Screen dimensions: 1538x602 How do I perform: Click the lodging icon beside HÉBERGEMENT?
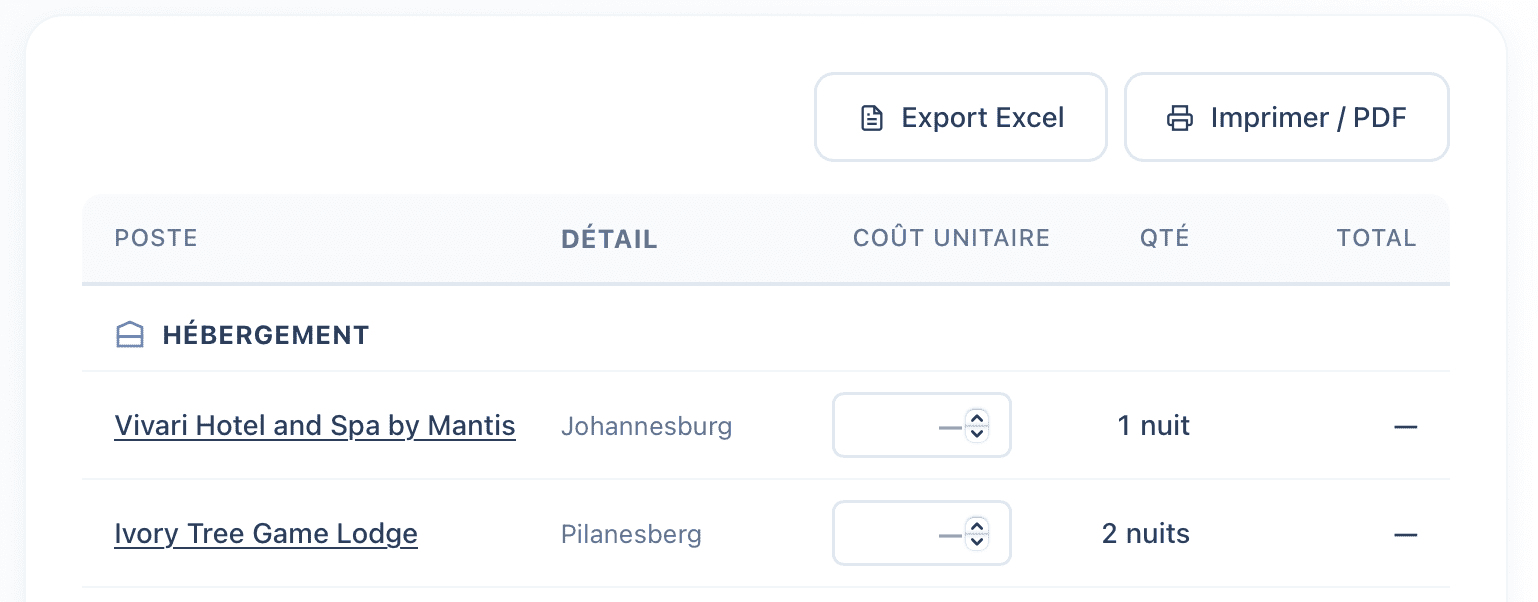point(131,335)
